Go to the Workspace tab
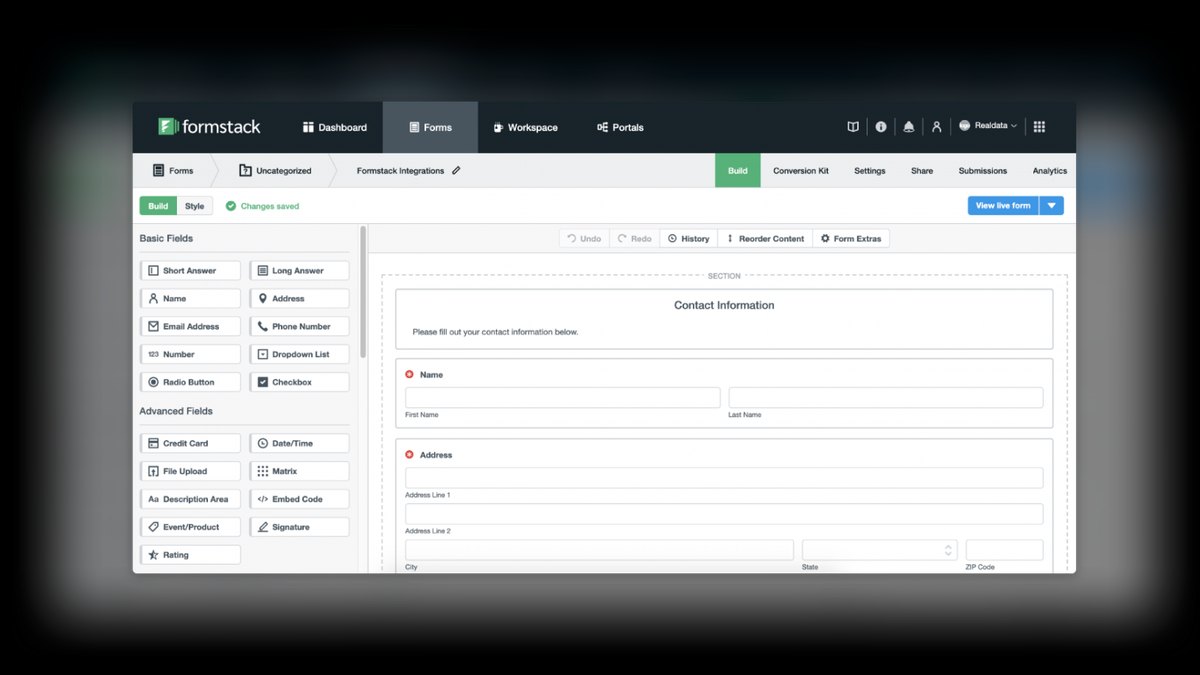The image size is (1200, 675). click(x=525, y=127)
